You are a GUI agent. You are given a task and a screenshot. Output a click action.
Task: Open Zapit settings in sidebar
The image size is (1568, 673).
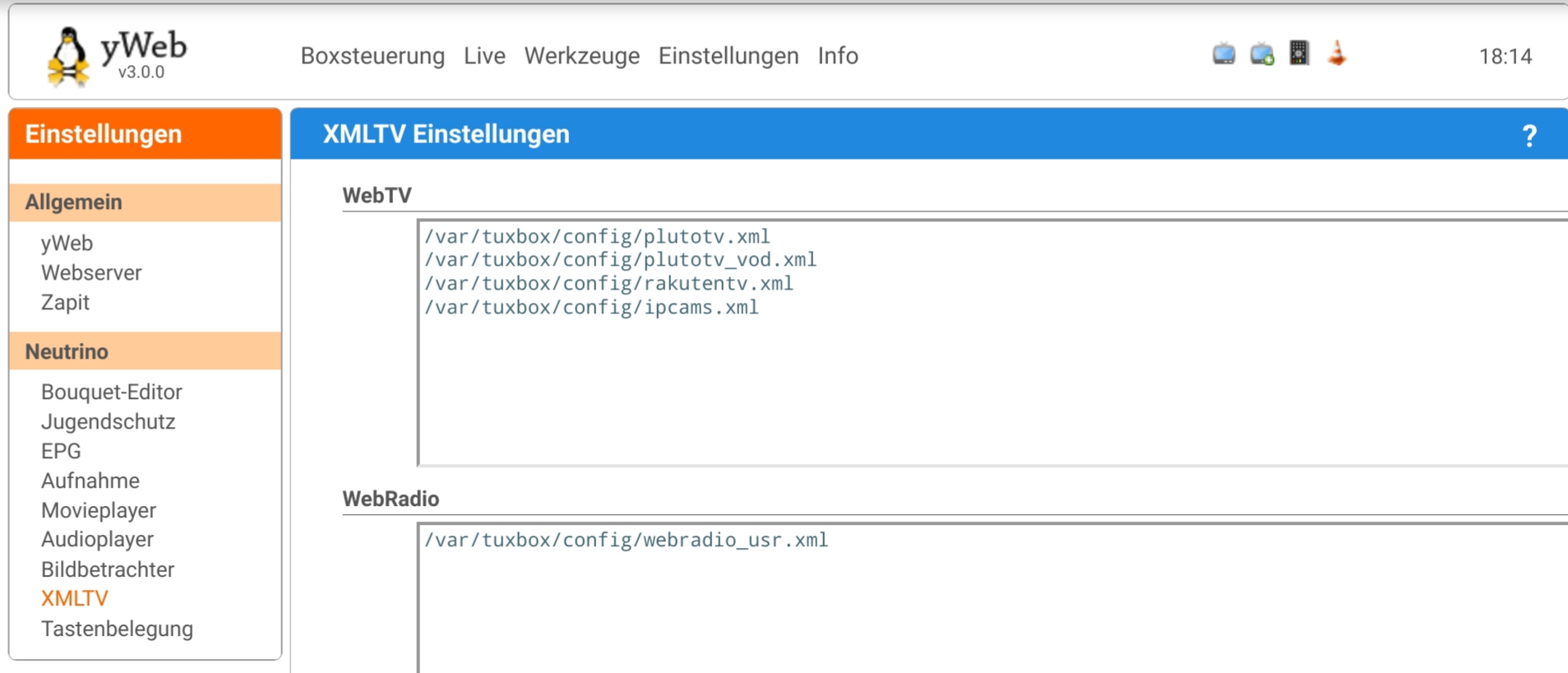[65, 303]
